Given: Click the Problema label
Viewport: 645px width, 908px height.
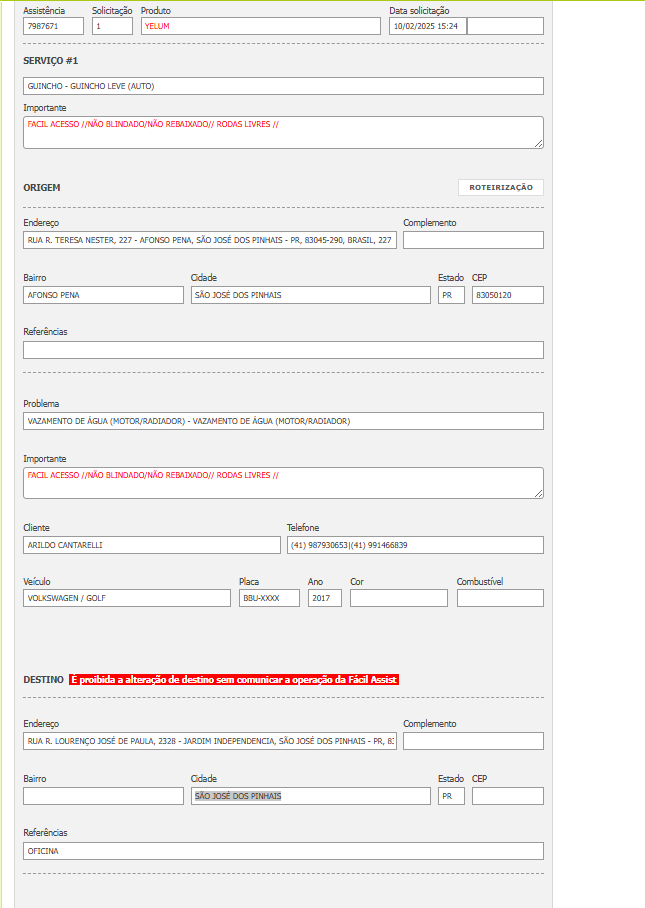Looking at the screenshot, I should [x=41, y=404].
